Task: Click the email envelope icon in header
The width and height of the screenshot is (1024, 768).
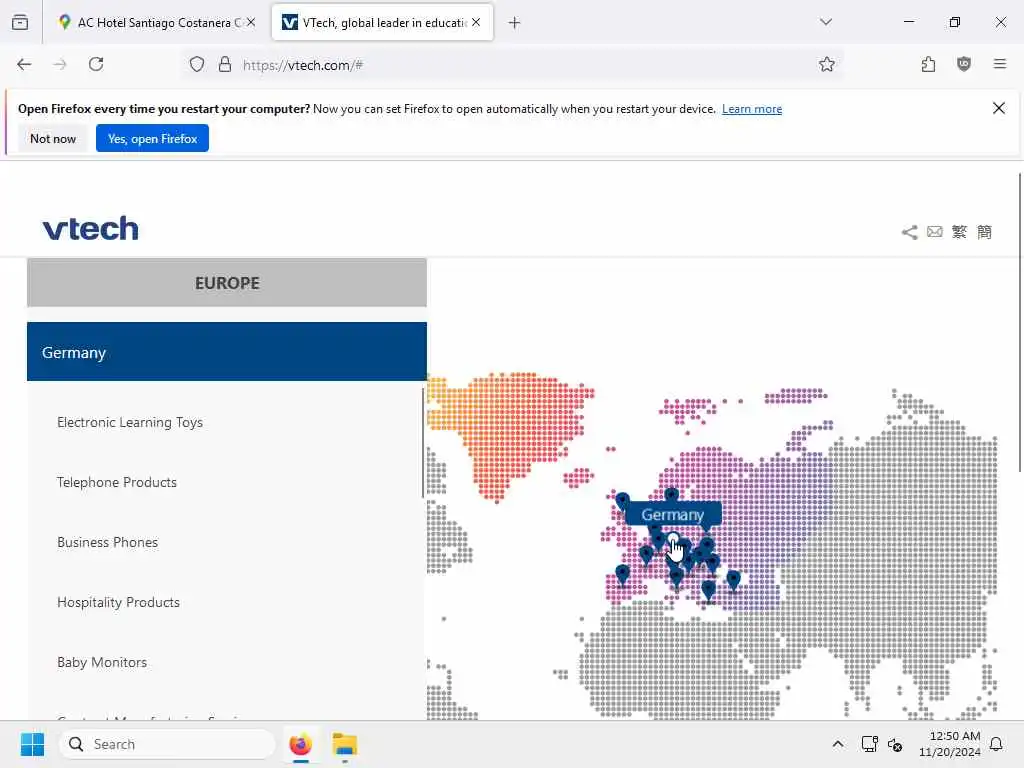Action: [935, 232]
